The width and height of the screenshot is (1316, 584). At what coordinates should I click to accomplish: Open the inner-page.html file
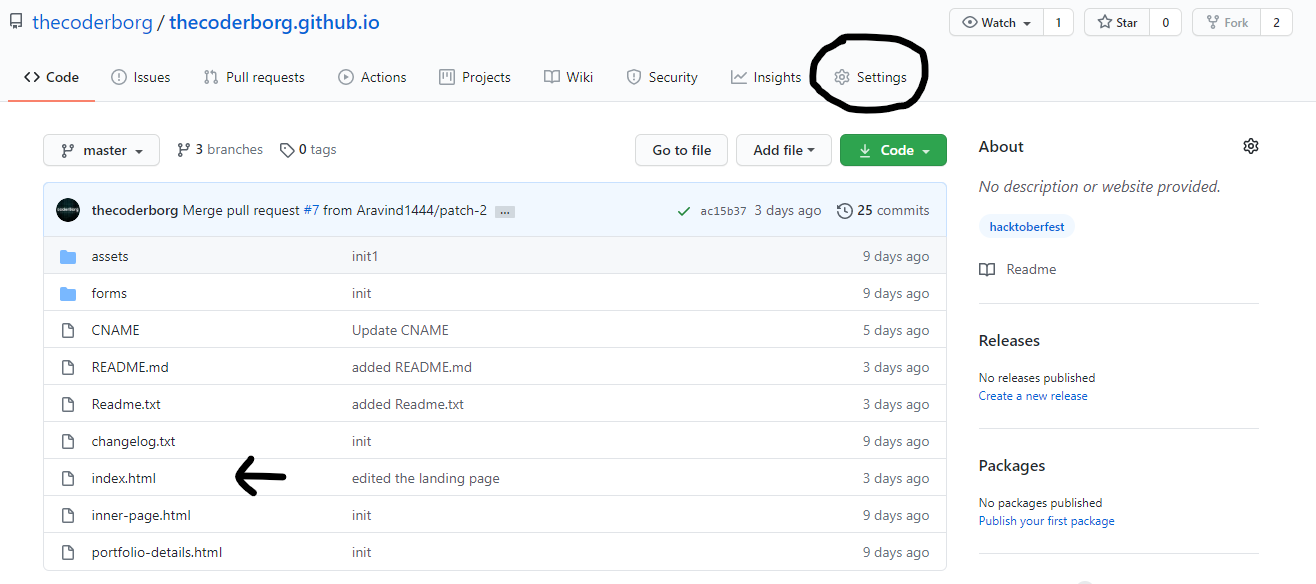tap(141, 515)
